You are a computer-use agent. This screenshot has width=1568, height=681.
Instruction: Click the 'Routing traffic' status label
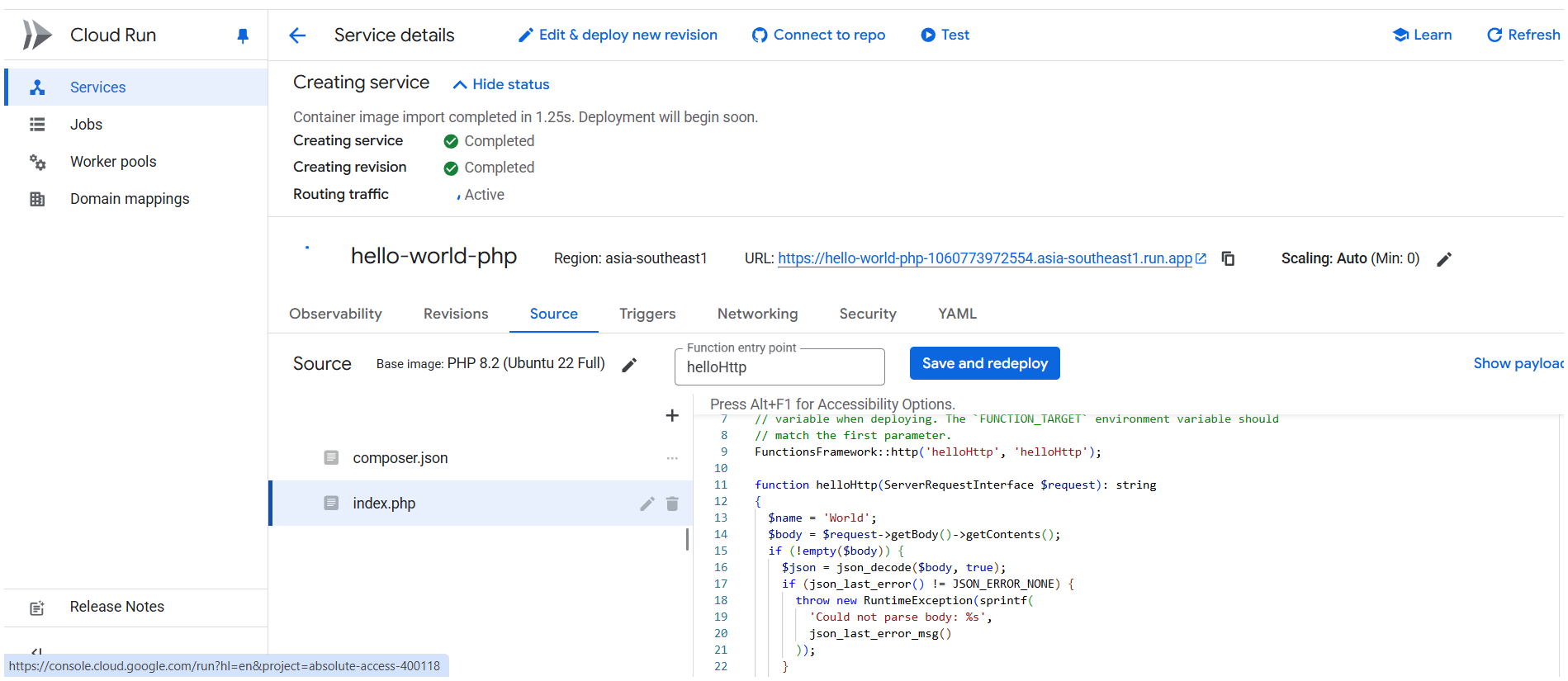pos(340,194)
